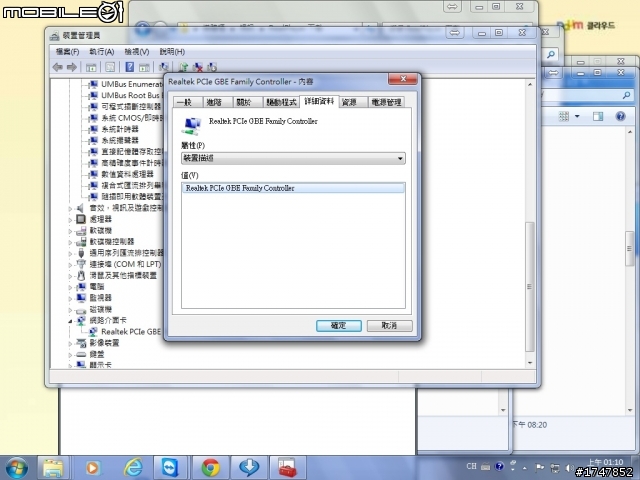This screenshot has height=480, width=640.
Task: Click the language bar blue help icon
Action: coord(499,466)
